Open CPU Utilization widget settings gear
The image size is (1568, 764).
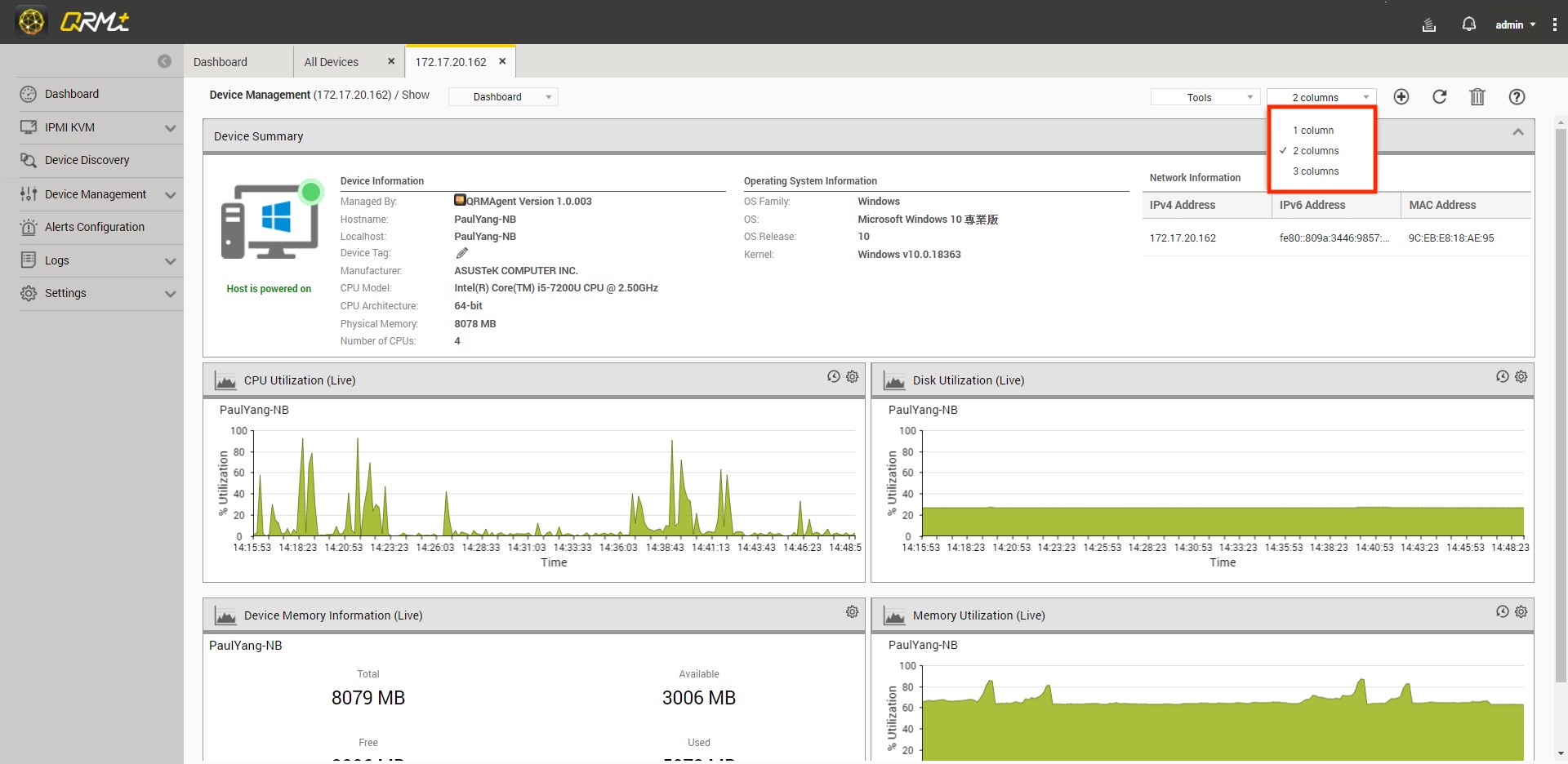tap(852, 376)
